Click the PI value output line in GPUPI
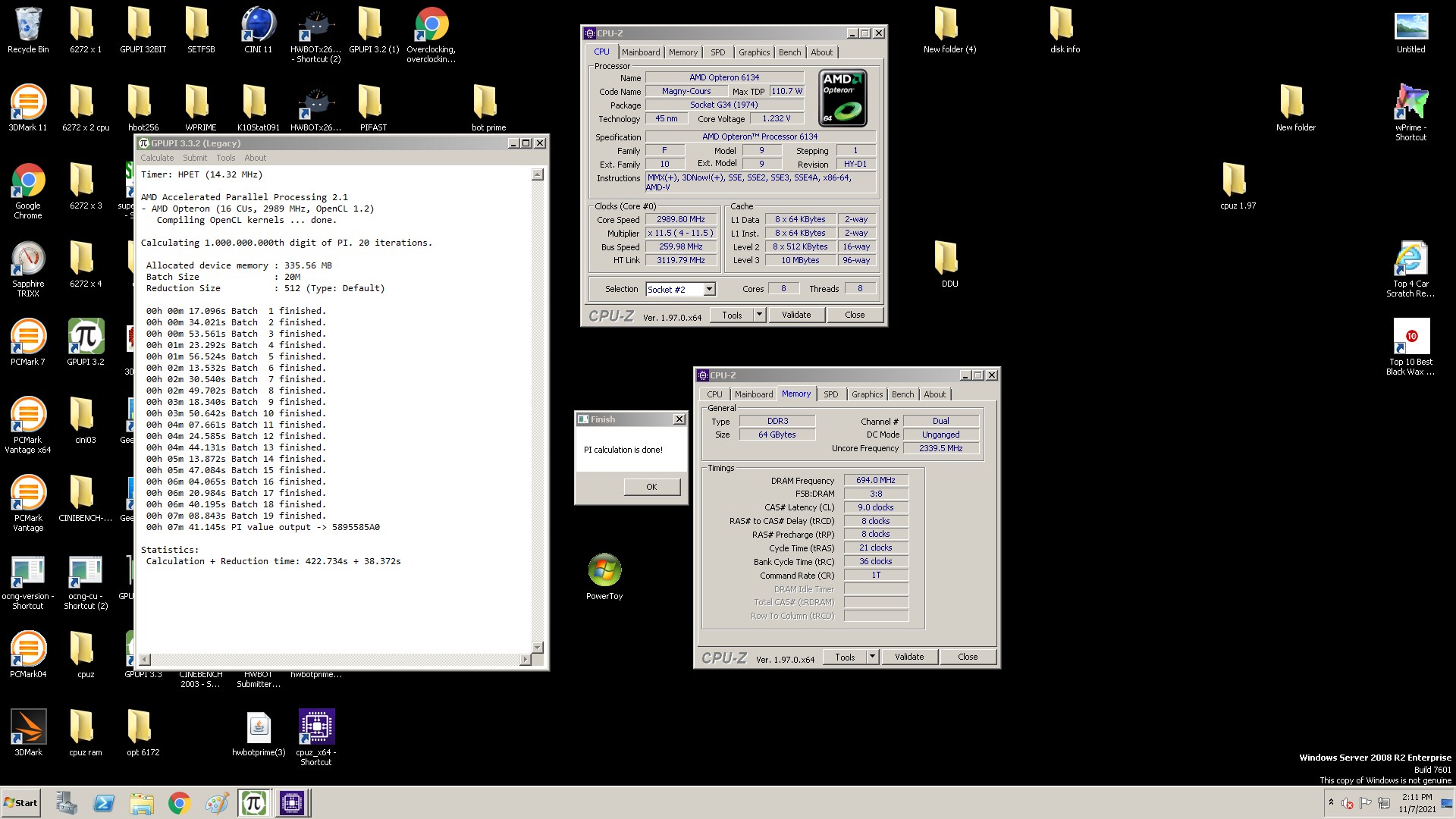The height and width of the screenshot is (819, 1456). coord(263,527)
